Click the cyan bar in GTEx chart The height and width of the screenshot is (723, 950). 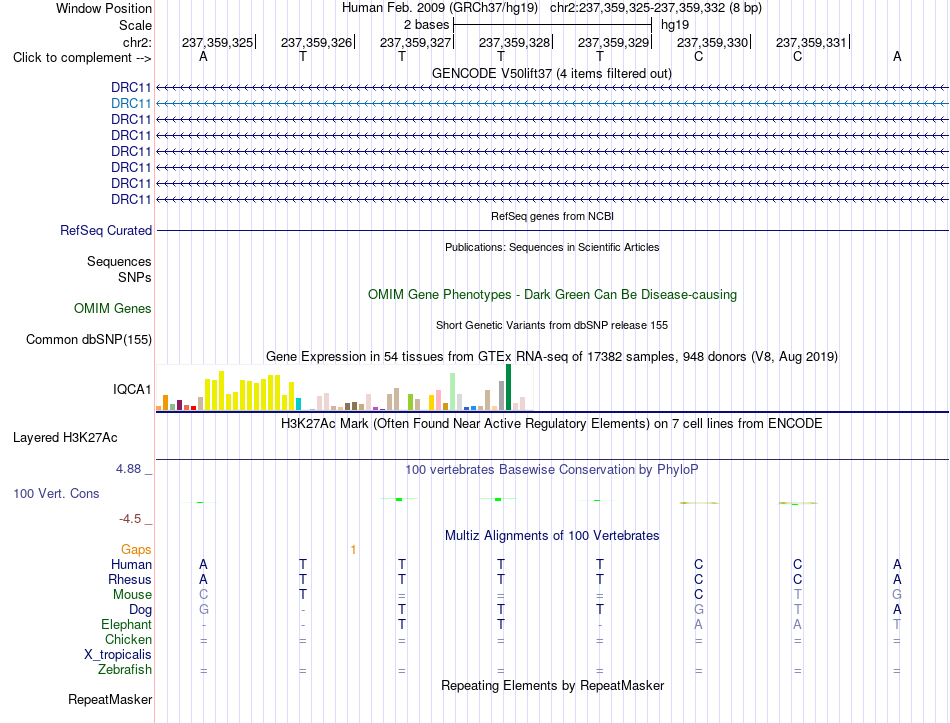click(298, 404)
